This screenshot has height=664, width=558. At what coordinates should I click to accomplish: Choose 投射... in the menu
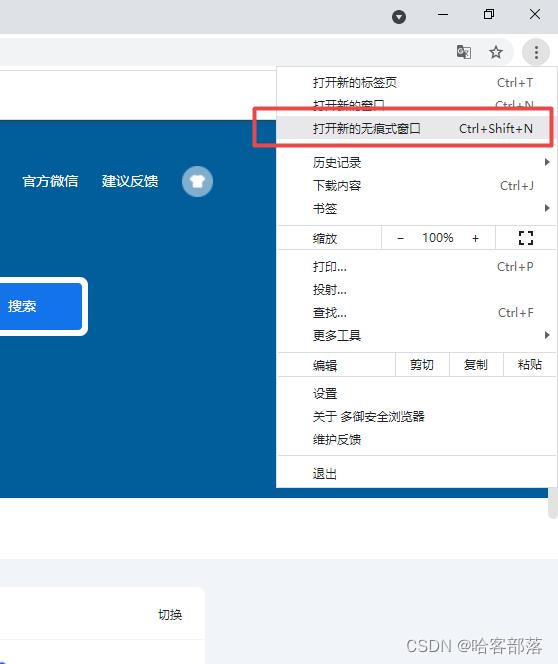(417, 290)
